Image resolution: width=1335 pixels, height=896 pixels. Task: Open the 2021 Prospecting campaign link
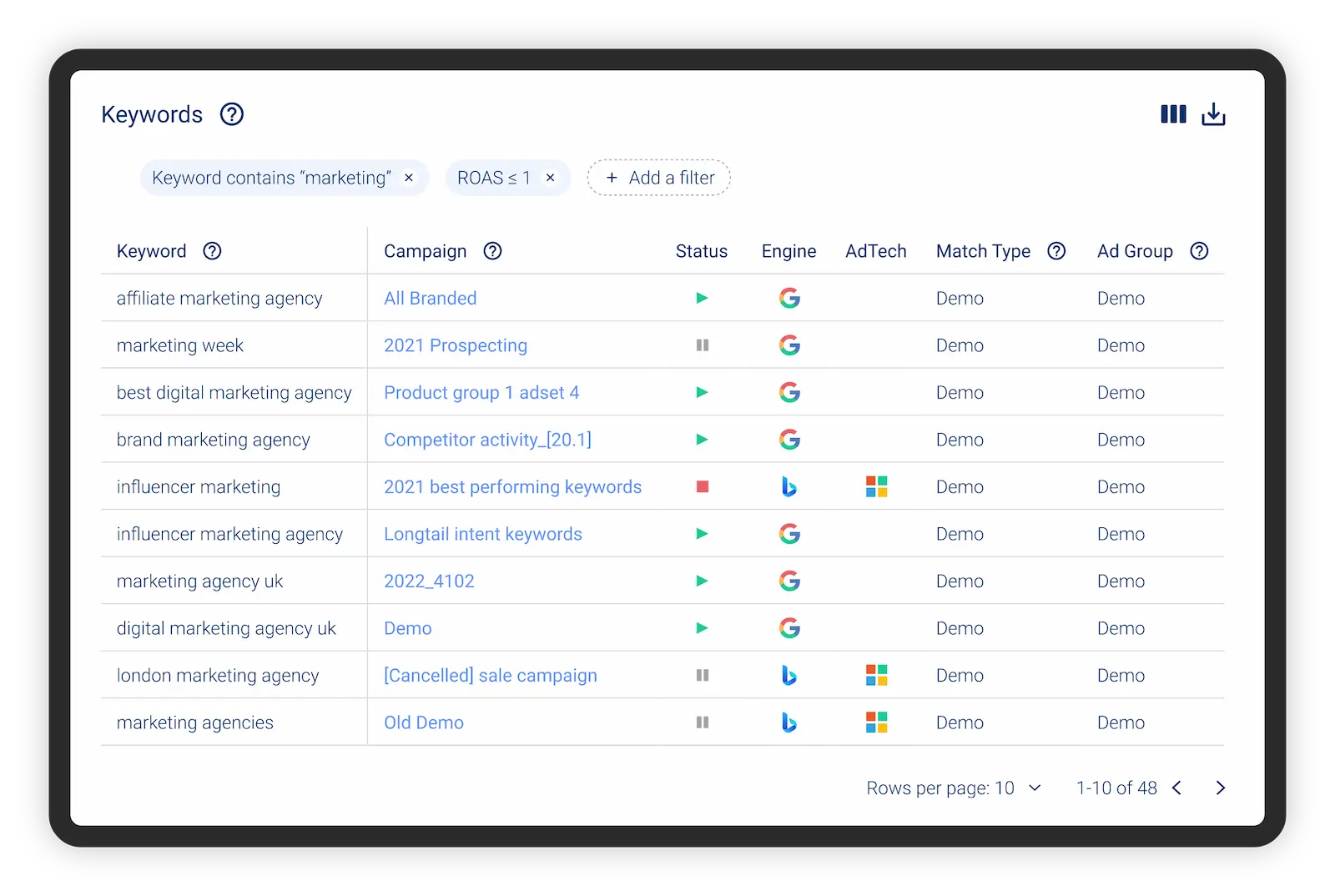click(456, 345)
